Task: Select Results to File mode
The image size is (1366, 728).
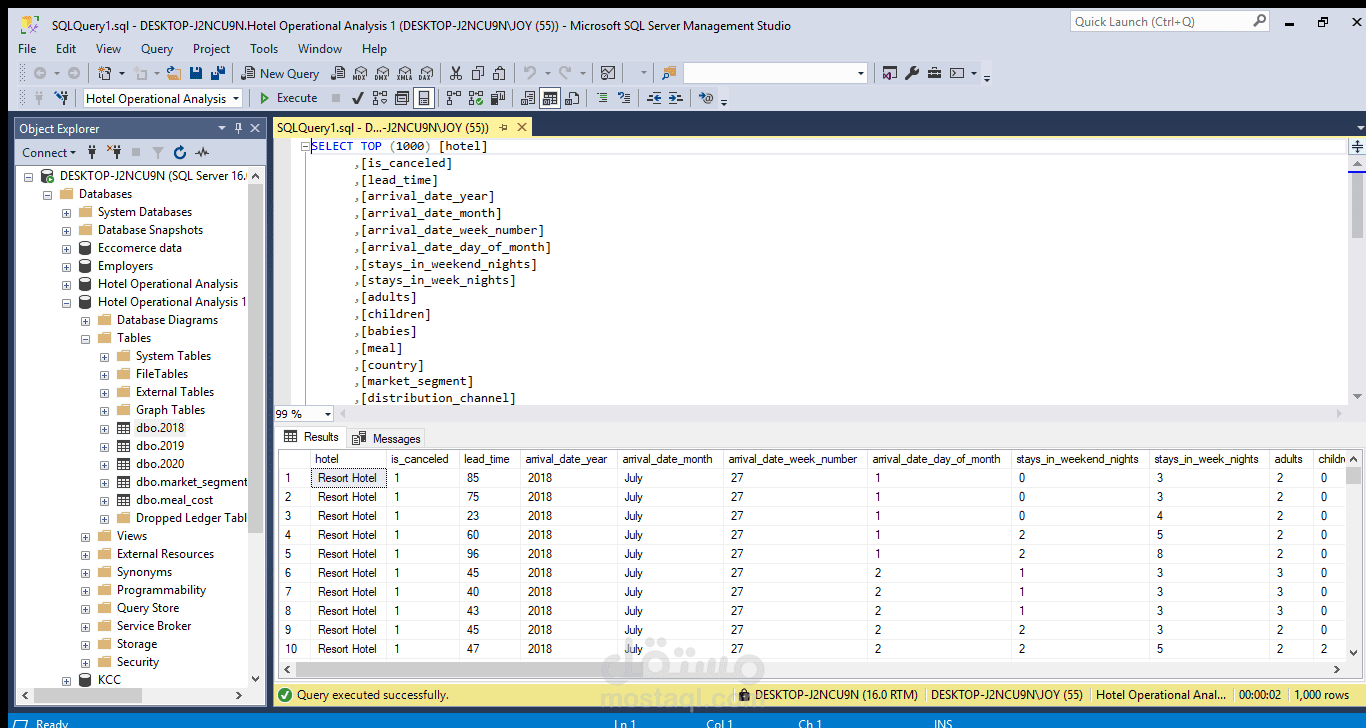Action: (572, 98)
